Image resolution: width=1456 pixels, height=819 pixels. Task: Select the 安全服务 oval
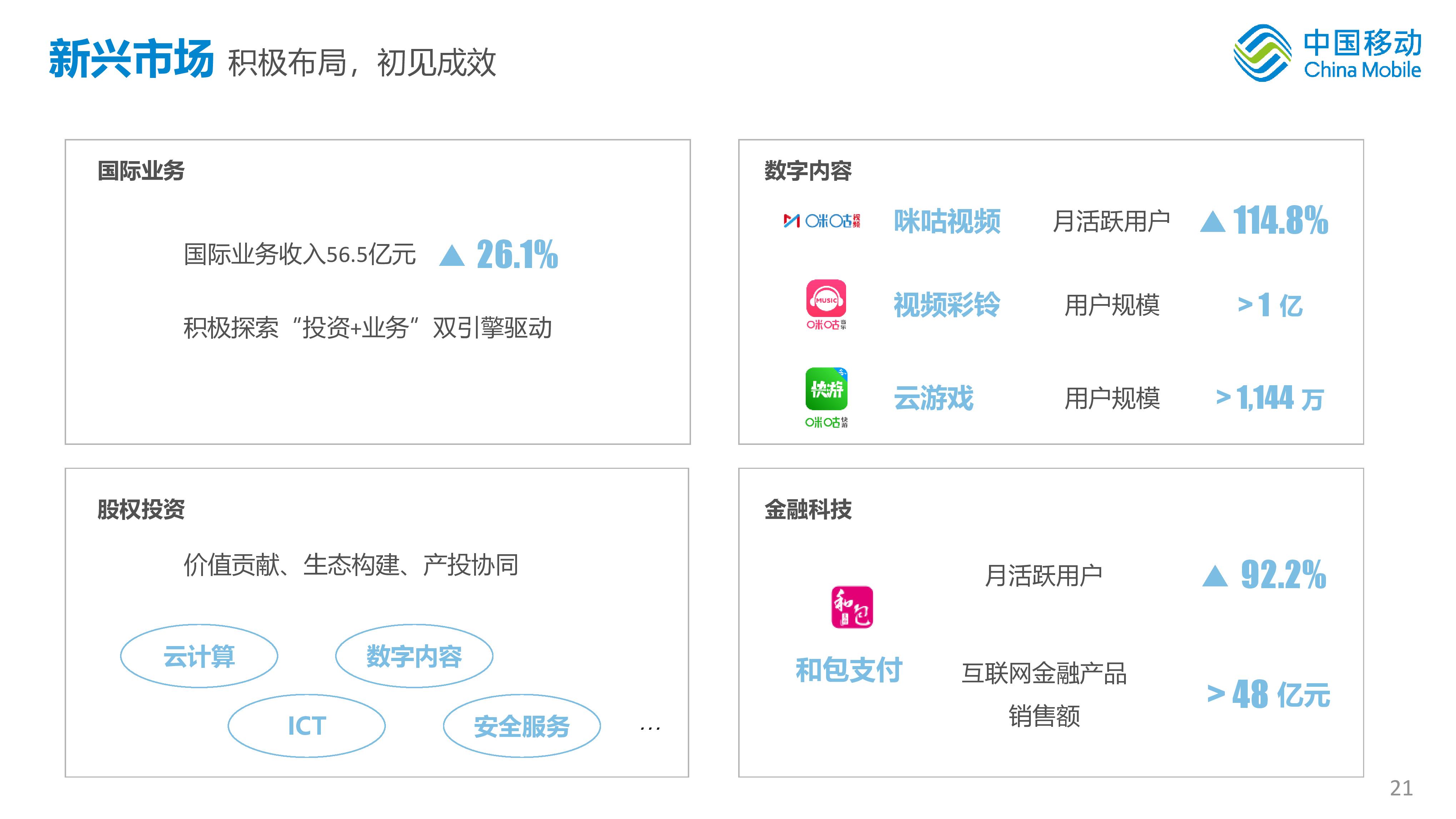tap(522, 726)
